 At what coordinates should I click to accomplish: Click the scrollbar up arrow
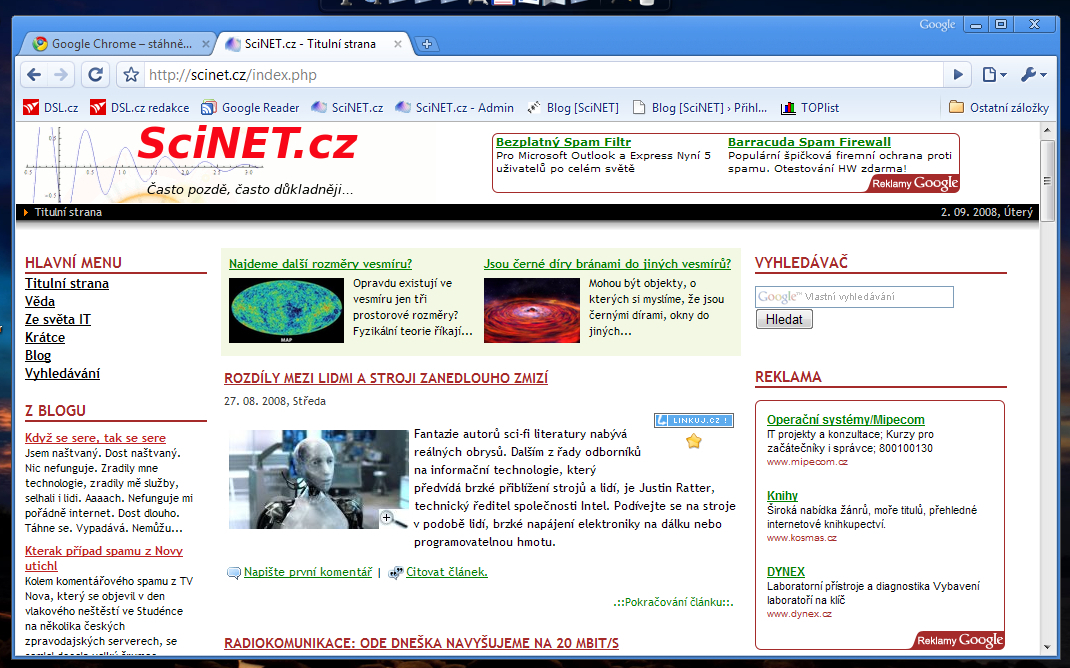[x=1047, y=130]
